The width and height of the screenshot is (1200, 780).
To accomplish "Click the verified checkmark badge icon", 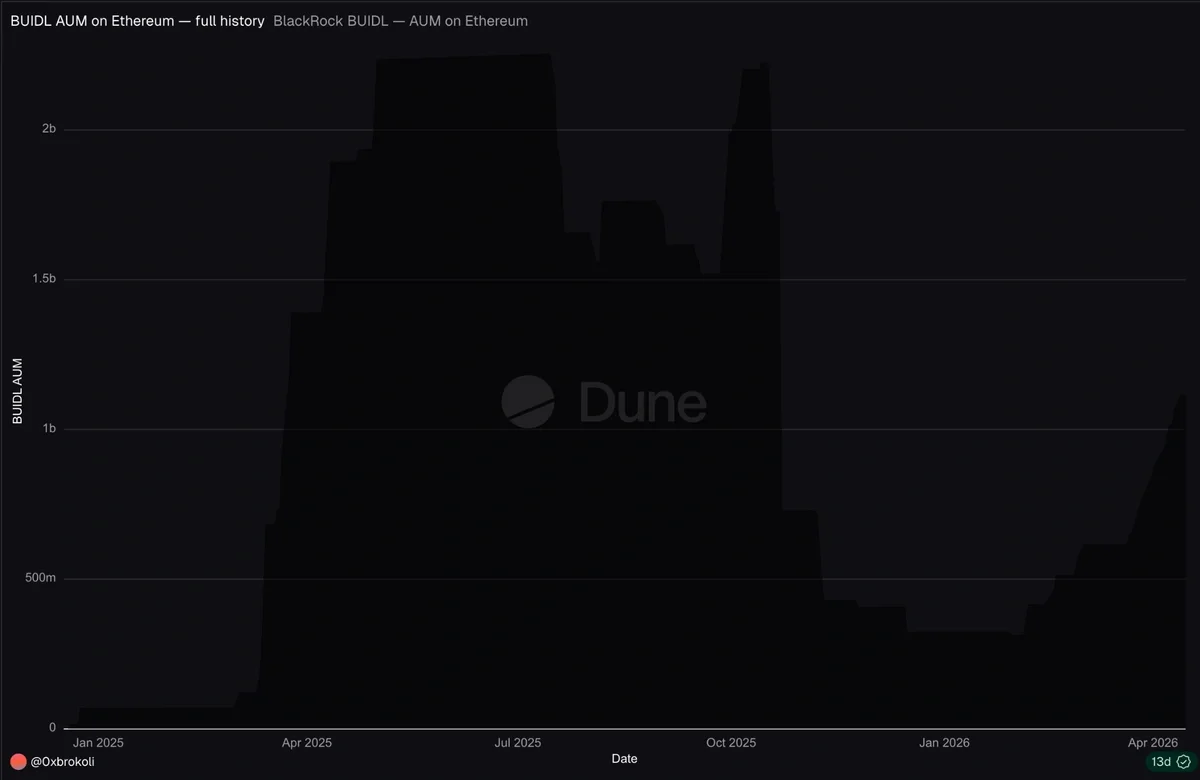I will pyautogui.click(x=1183, y=762).
